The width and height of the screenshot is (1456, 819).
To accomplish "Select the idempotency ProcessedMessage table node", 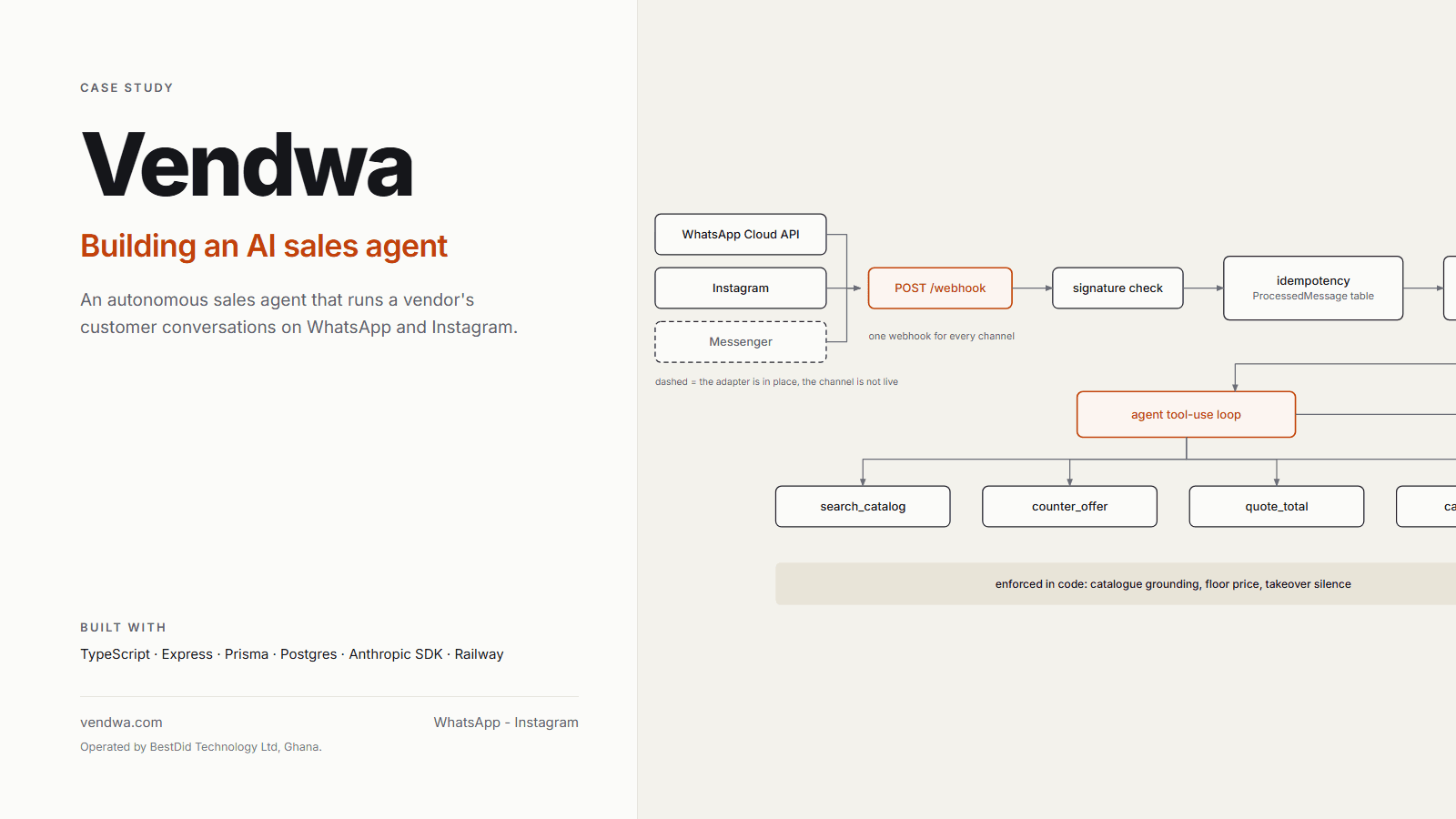I will pyautogui.click(x=1313, y=288).
